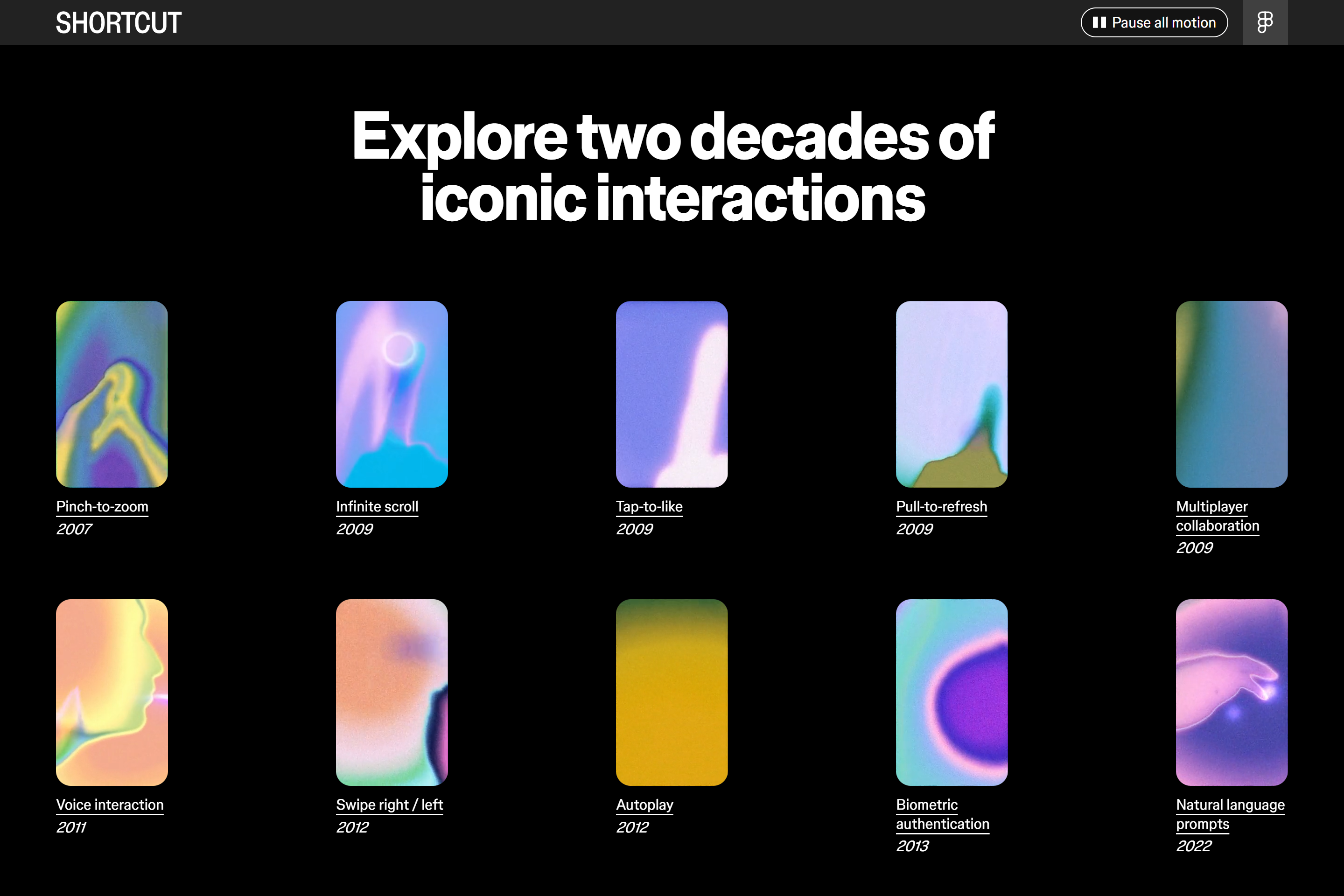The height and width of the screenshot is (896, 1344).
Task: Follow the Tap-to-like text link
Action: (x=649, y=506)
